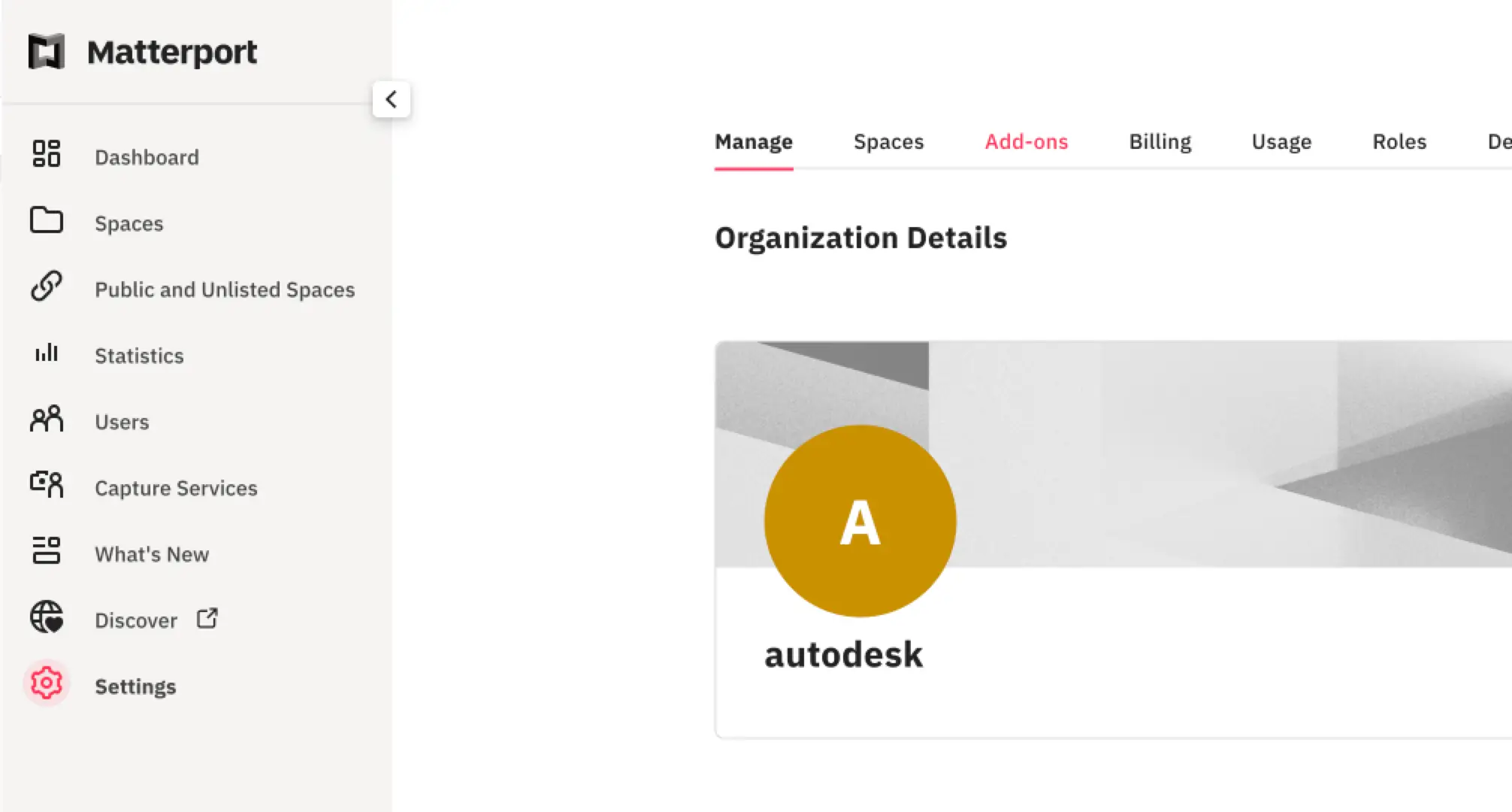Screen dimensions: 1512x812
Task: Open Users in the sidebar
Action: tap(122, 422)
